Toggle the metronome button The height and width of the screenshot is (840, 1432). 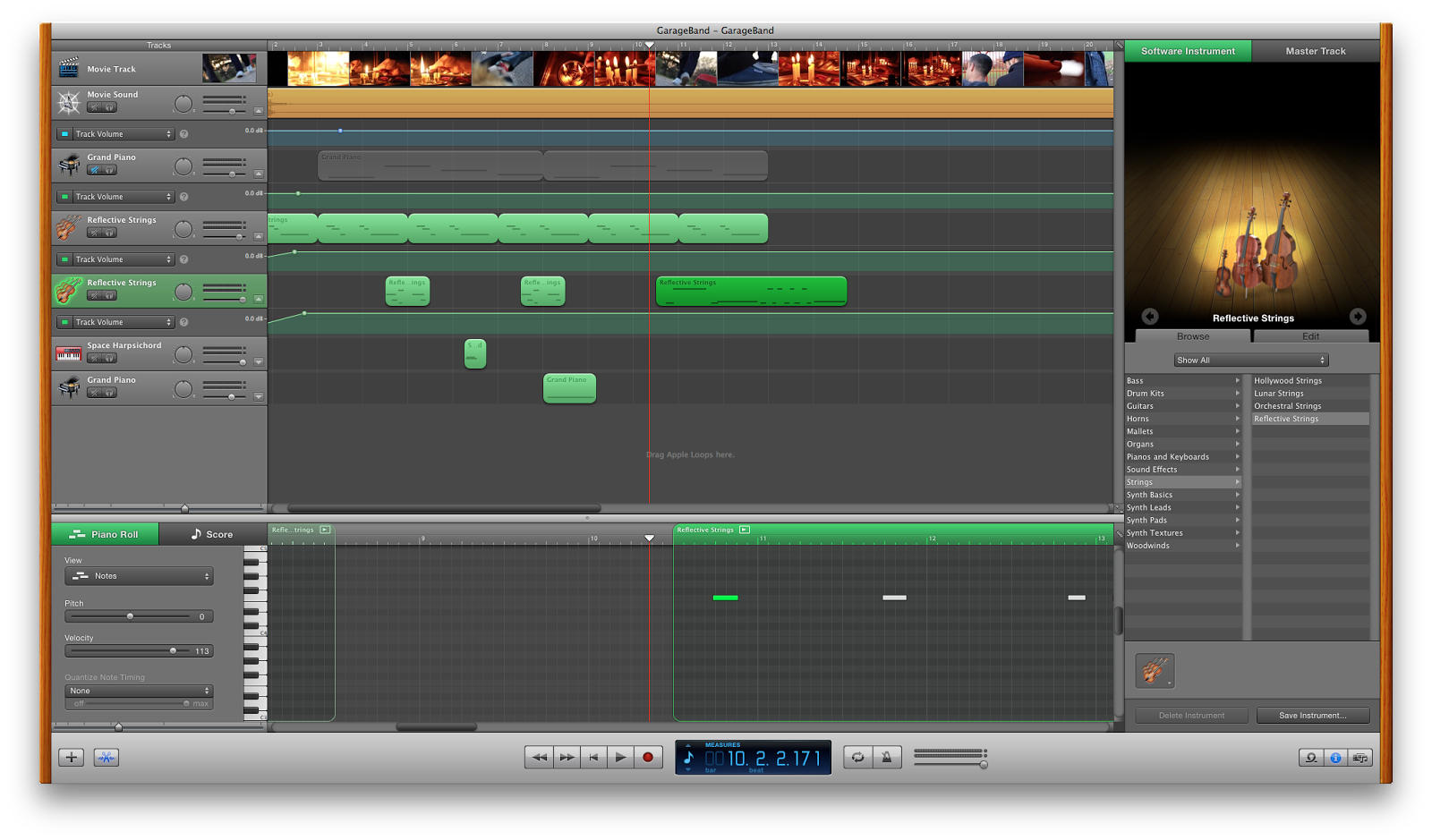(x=887, y=758)
